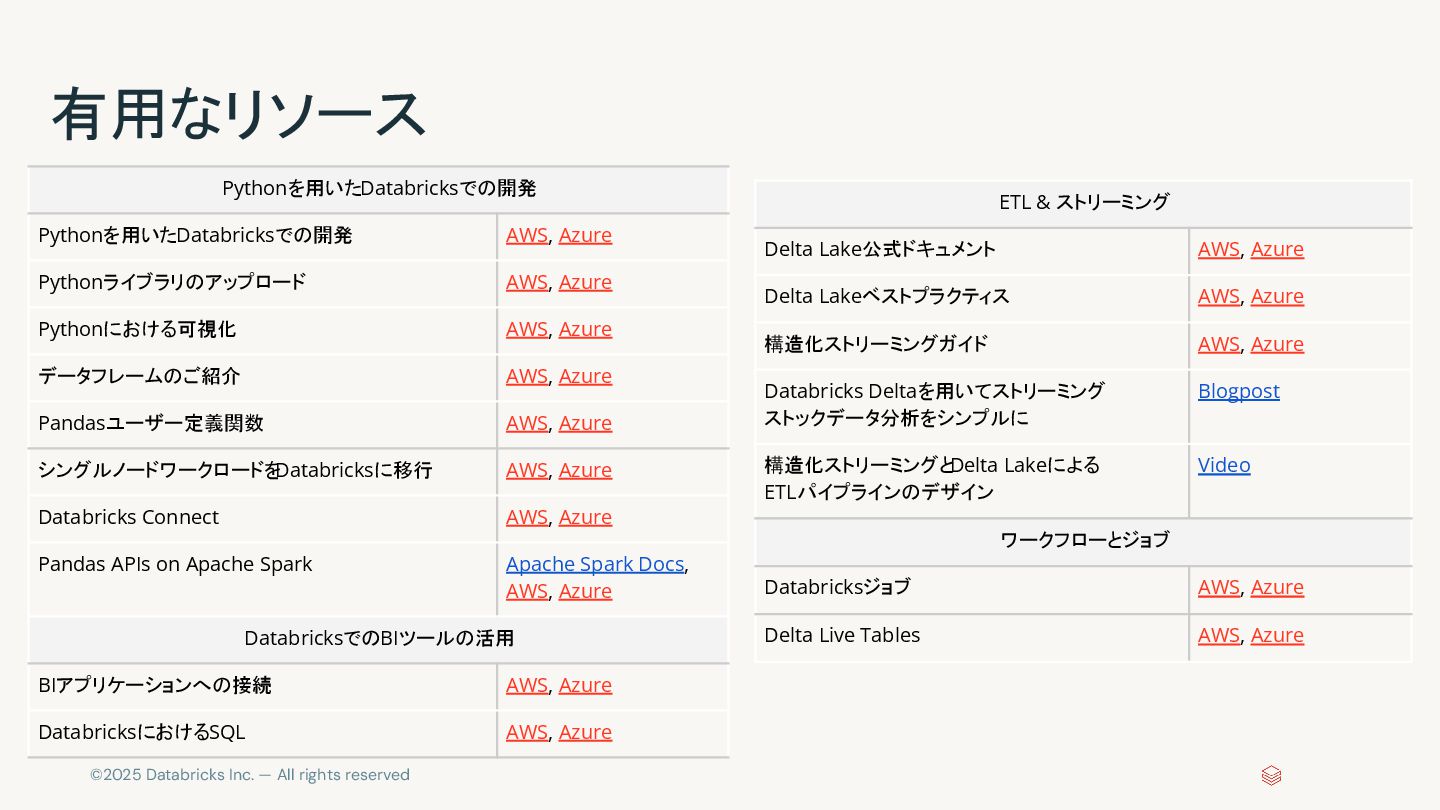Open Azure link for Databricksジョブ
The width and height of the screenshot is (1440, 810).
(1277, 587)
